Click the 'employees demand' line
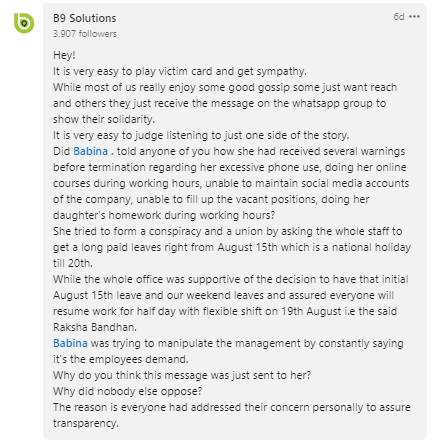438x441 pixels. (x=121, y=359)
